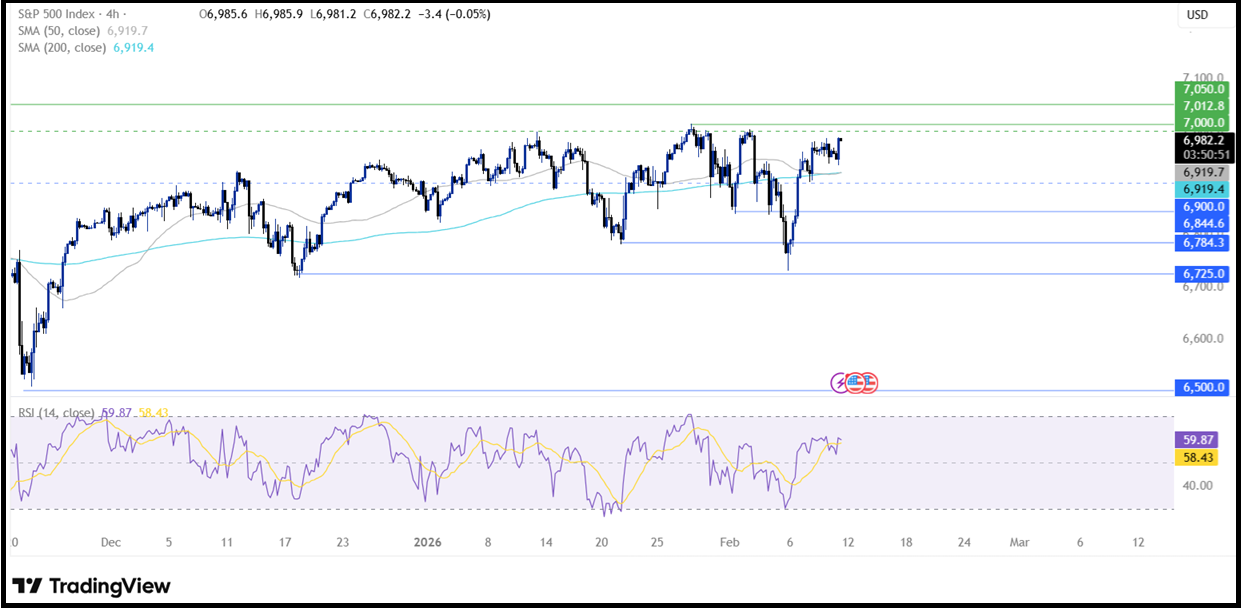Open the USD currency selector

point(1198,14)
